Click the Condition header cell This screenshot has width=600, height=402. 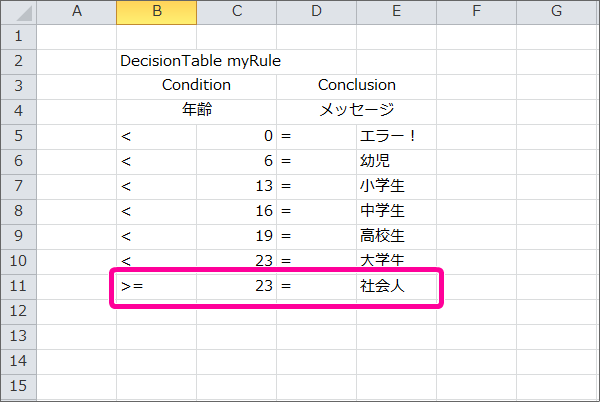pyautogui.click(x=196, y=85)
